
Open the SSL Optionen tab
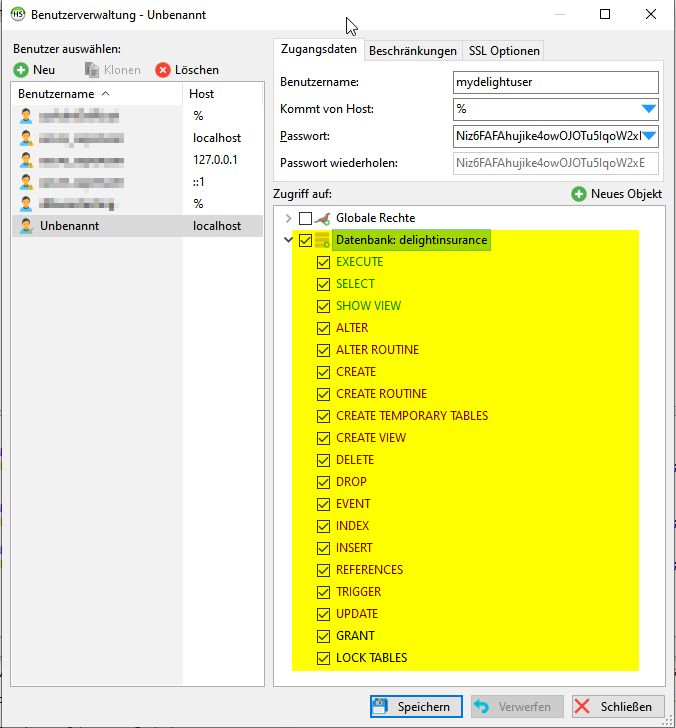(x=504, y=51)
